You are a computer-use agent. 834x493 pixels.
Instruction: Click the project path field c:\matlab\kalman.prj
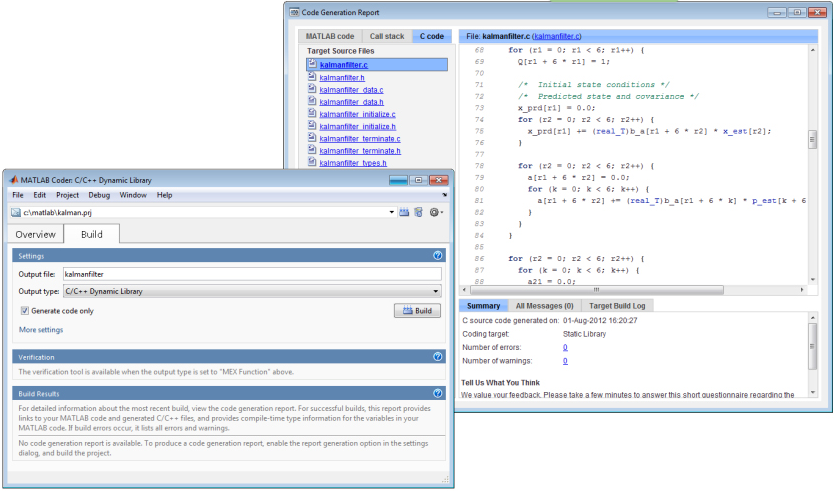click(205, 212)
